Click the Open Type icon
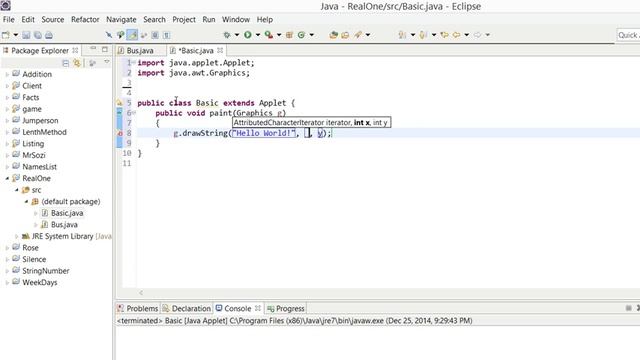This screenshot has width=640, height=360. [x=333, y=35]
